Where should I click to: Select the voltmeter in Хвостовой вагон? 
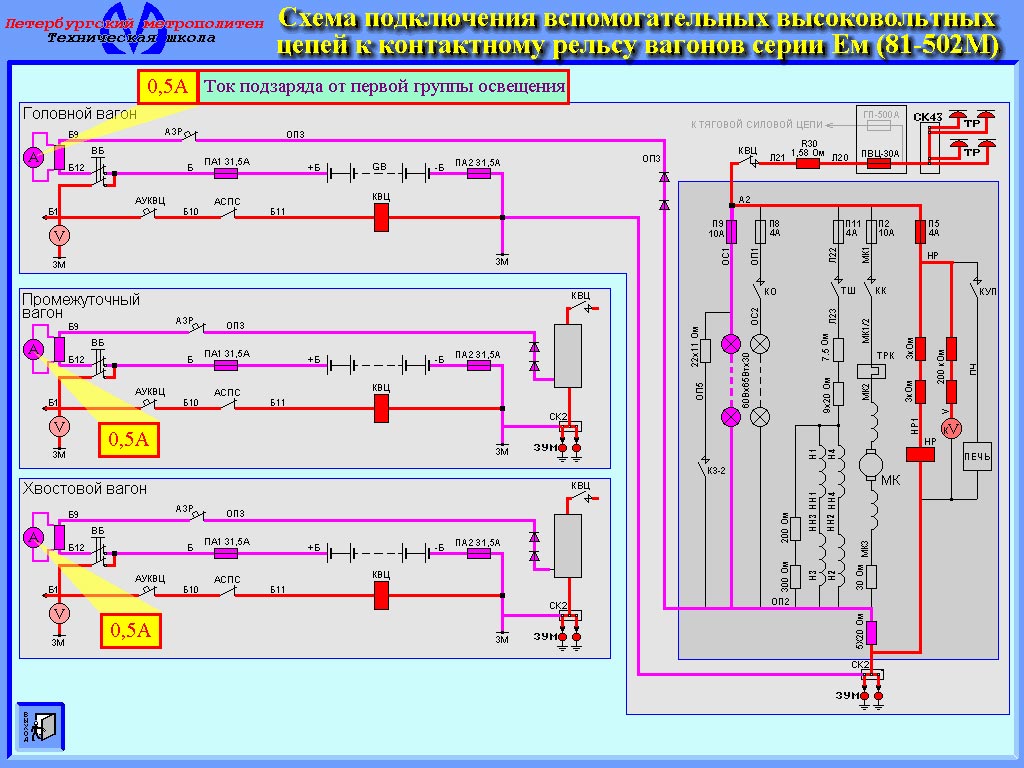pyautogui.click(x=59, y=613)
